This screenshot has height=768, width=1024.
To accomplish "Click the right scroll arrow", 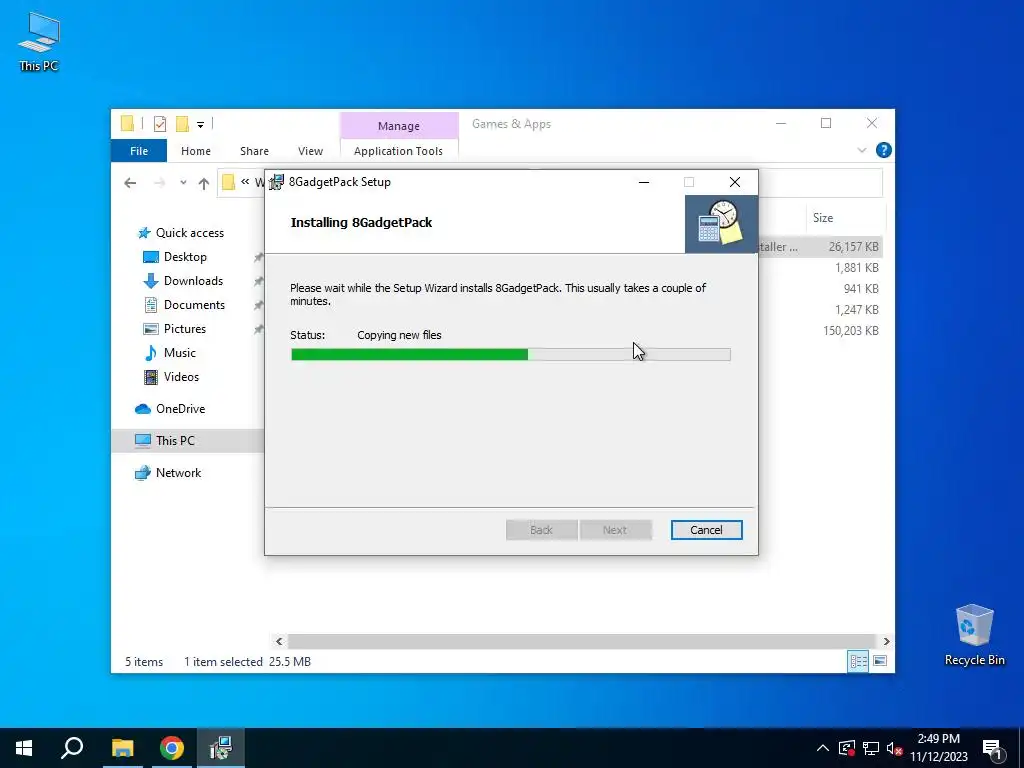I will 886,641.
